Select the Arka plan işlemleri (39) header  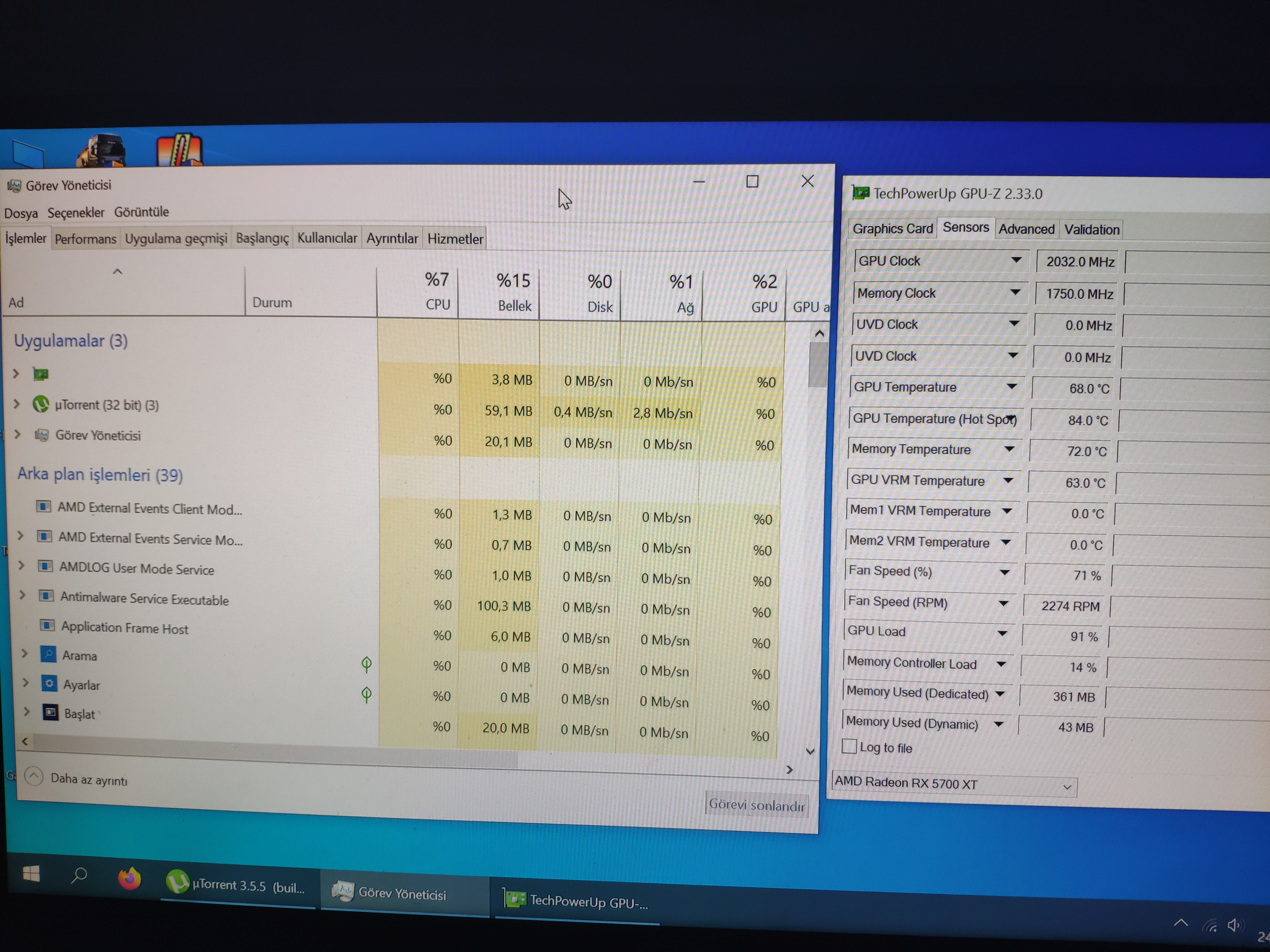[100, 474]
